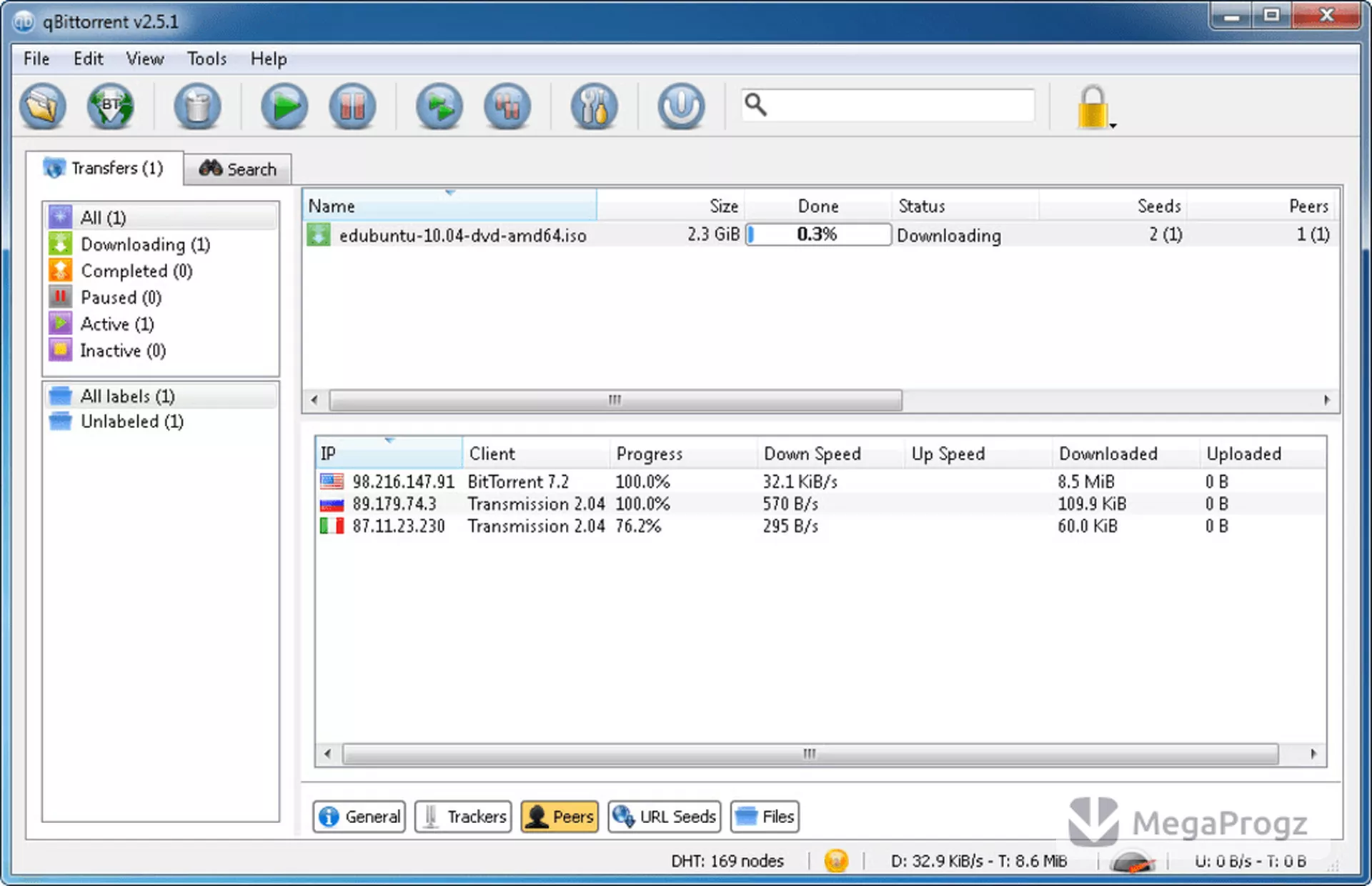Open the Help menu

269,59
